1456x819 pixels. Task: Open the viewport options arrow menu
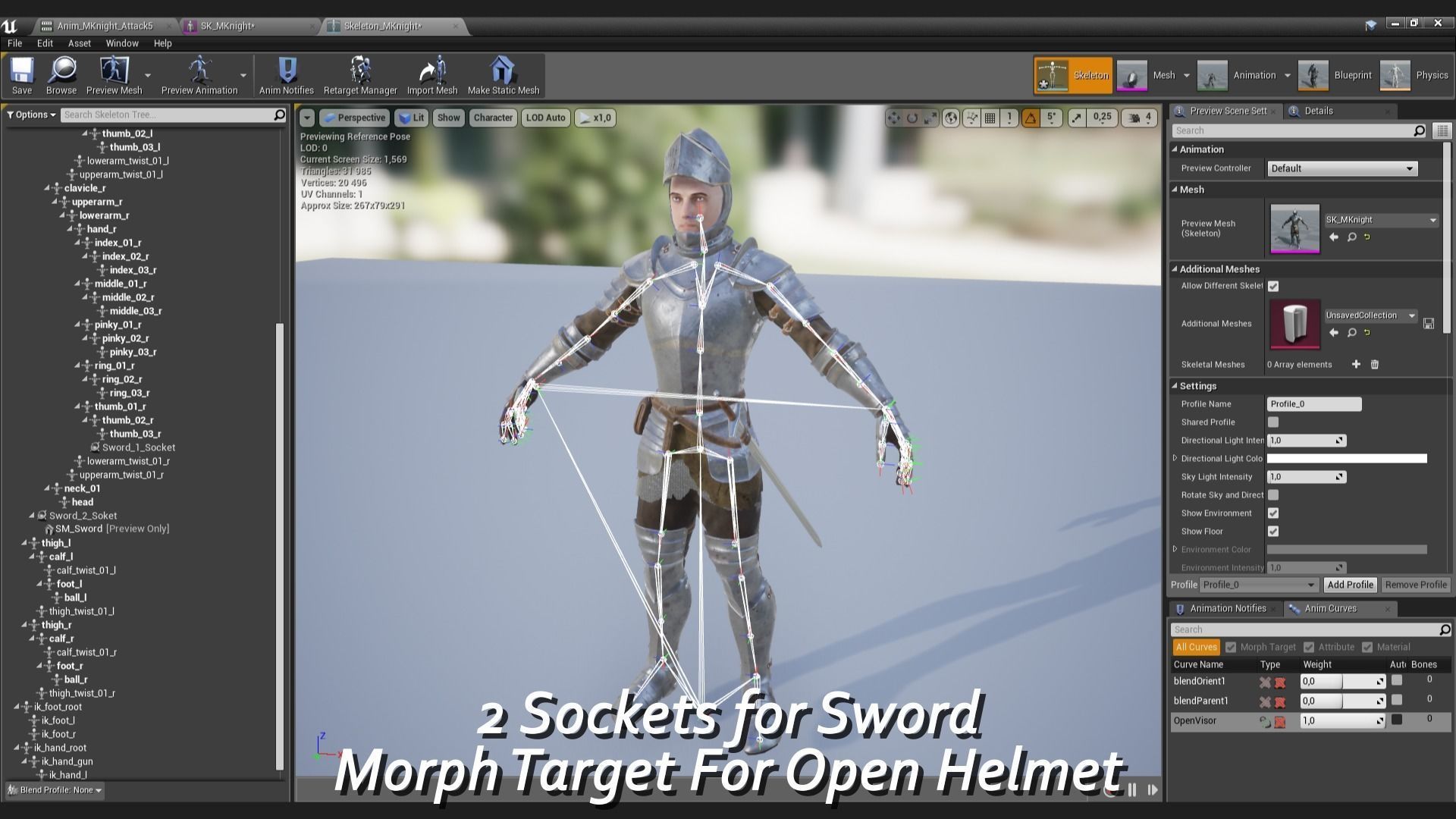coord(306,118)
